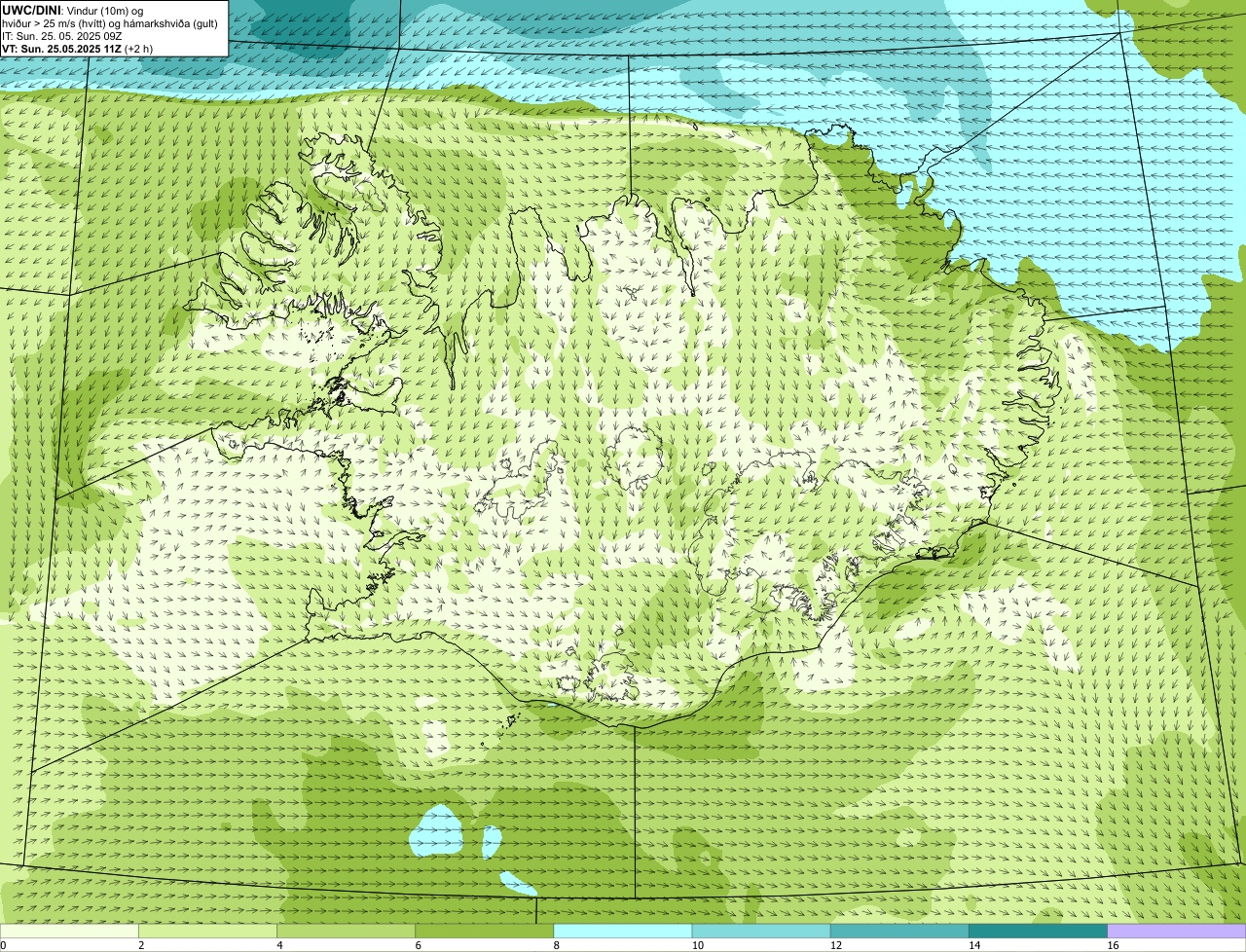The height and width of the screenshot is (952, 1246).
Task: Click the line "hviður > 25 m/s (hvítt) og hámarkshviða (gult)"
Action: [x=110, y=22]
